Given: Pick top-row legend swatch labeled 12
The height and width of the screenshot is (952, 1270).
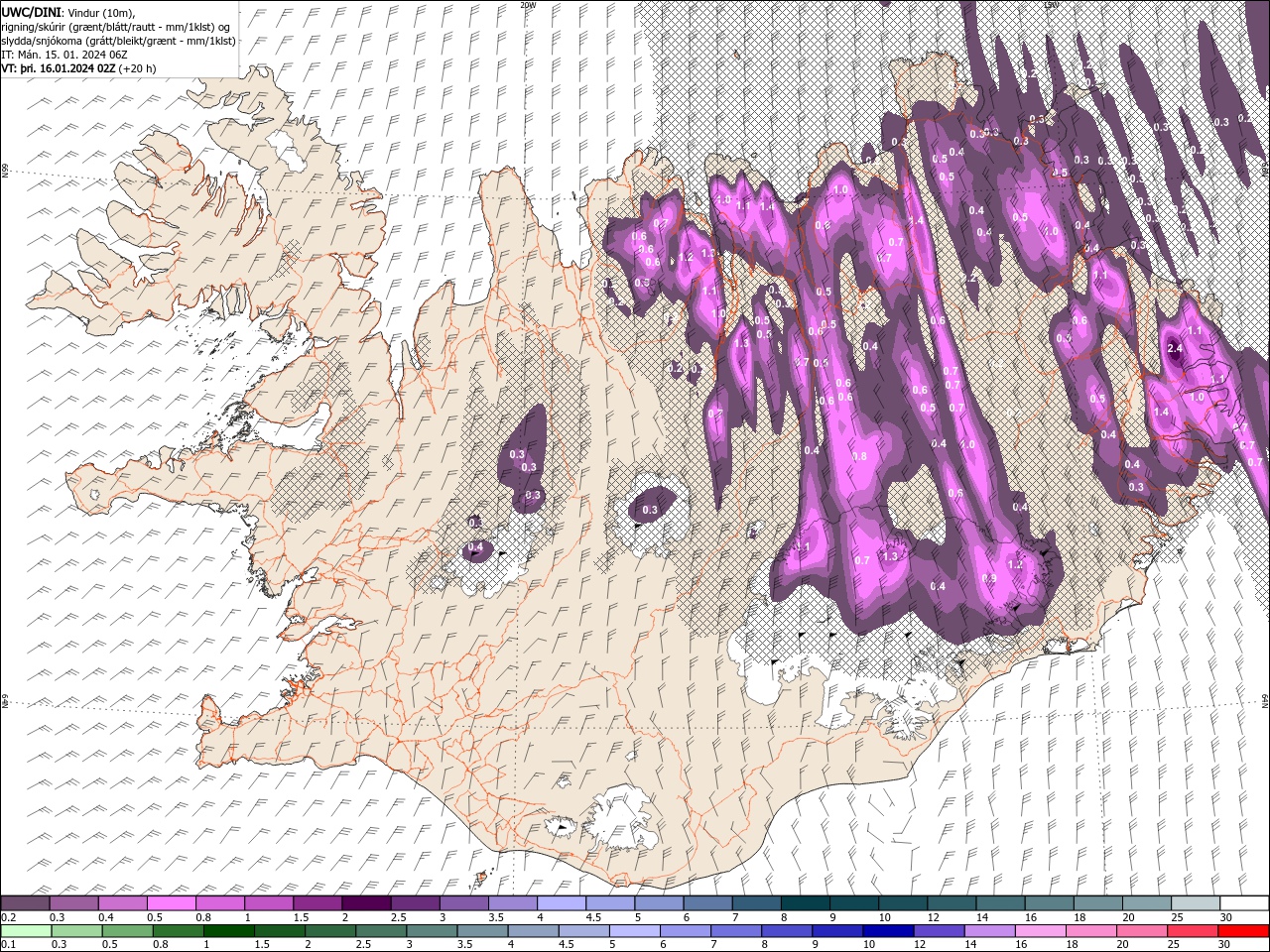Looking at the screenshot, I should click(x=952, y=903).
